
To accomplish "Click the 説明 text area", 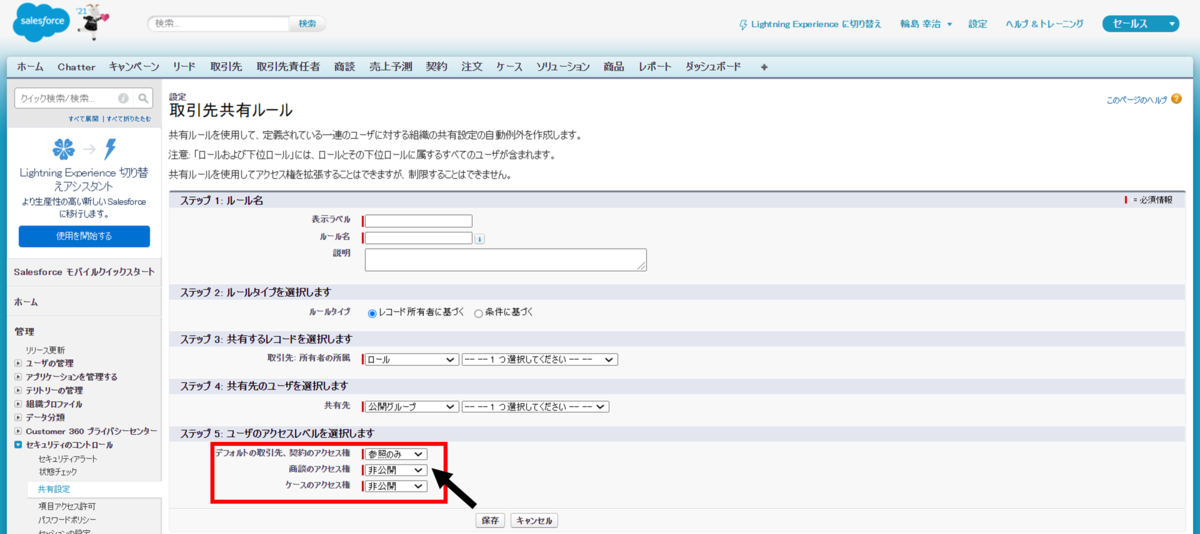I will 506,260.
